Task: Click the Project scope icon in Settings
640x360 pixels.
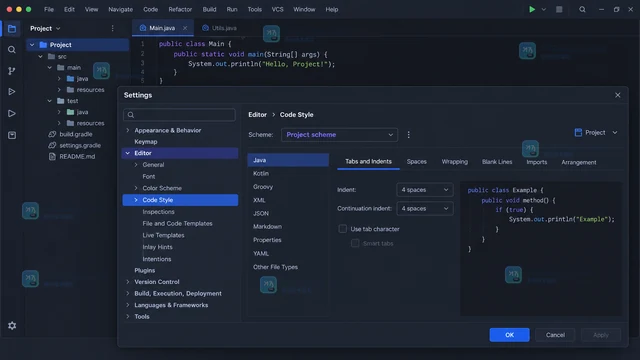Action: point(578,132)
